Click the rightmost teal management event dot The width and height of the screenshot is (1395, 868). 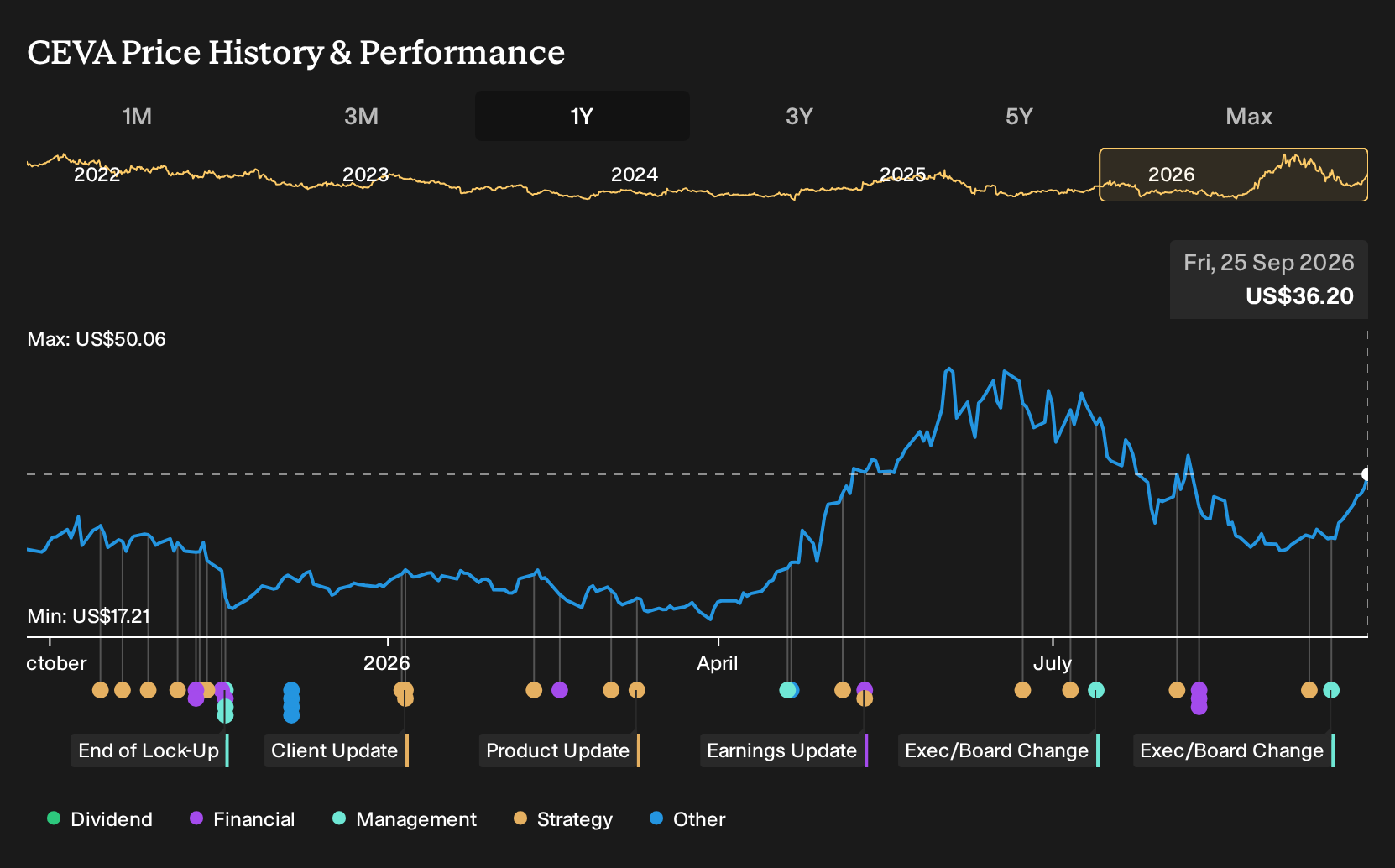[1331, 690]
